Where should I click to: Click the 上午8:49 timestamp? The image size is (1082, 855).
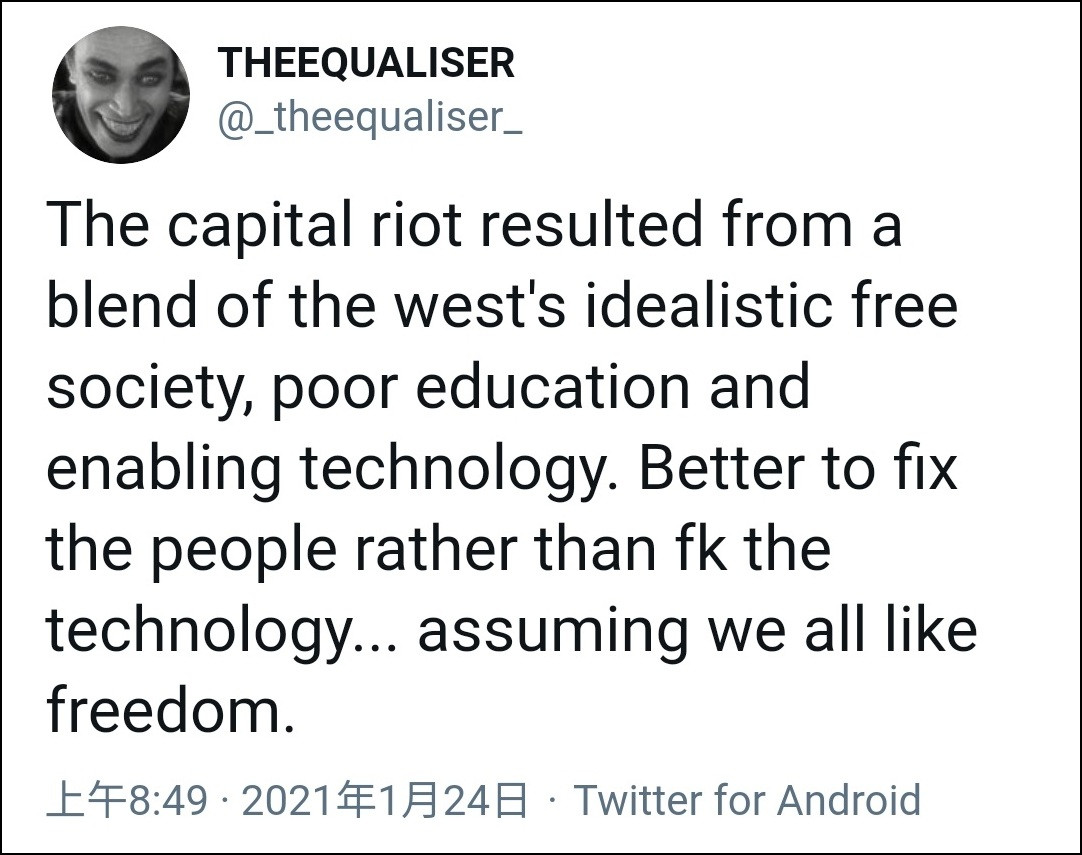click(x=127, y=800)
